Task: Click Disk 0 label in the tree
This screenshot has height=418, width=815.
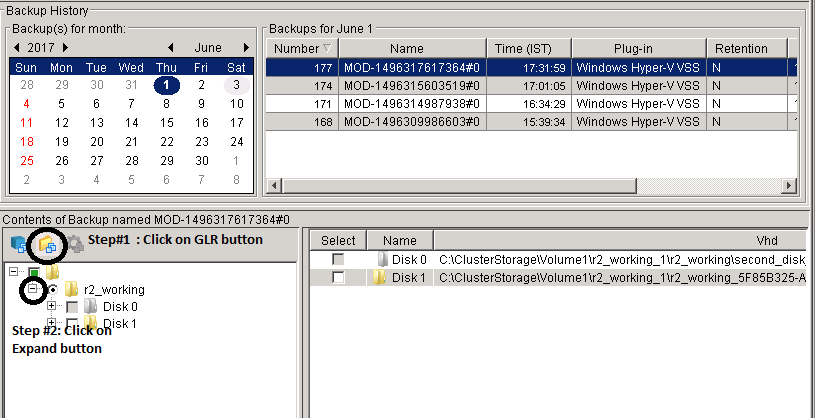Action: click(120, 307)
